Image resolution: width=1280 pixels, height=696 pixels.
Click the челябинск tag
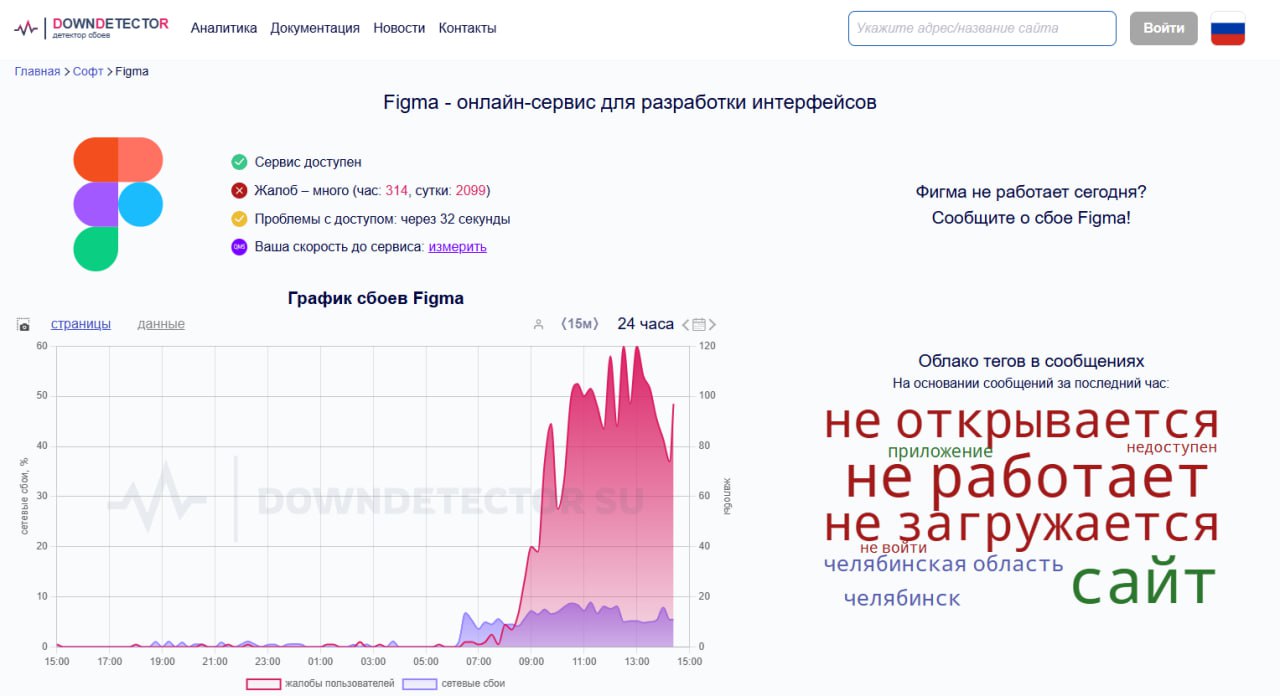[x=902, y=599]
